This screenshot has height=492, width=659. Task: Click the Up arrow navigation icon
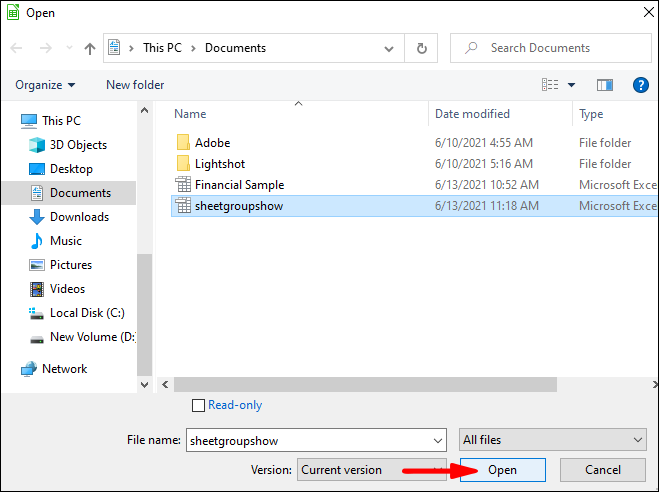pos(90,48)
